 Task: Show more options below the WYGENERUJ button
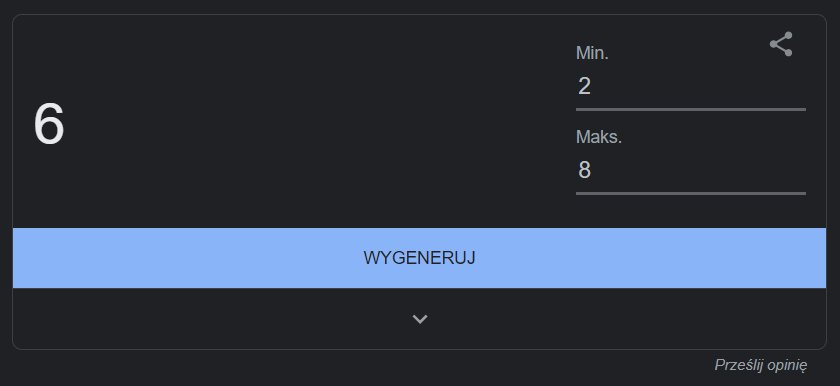(419, 319)
